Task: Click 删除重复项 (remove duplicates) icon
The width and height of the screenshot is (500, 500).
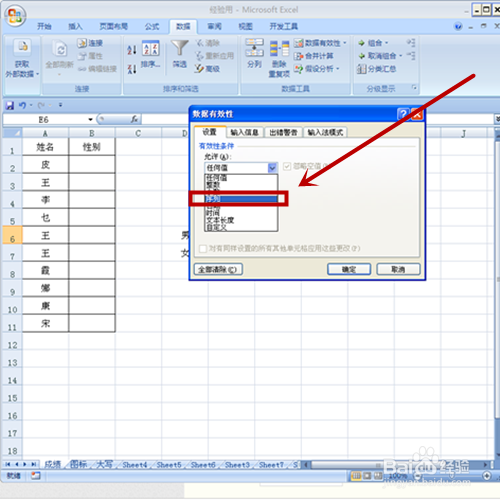Action: [279, 49]
